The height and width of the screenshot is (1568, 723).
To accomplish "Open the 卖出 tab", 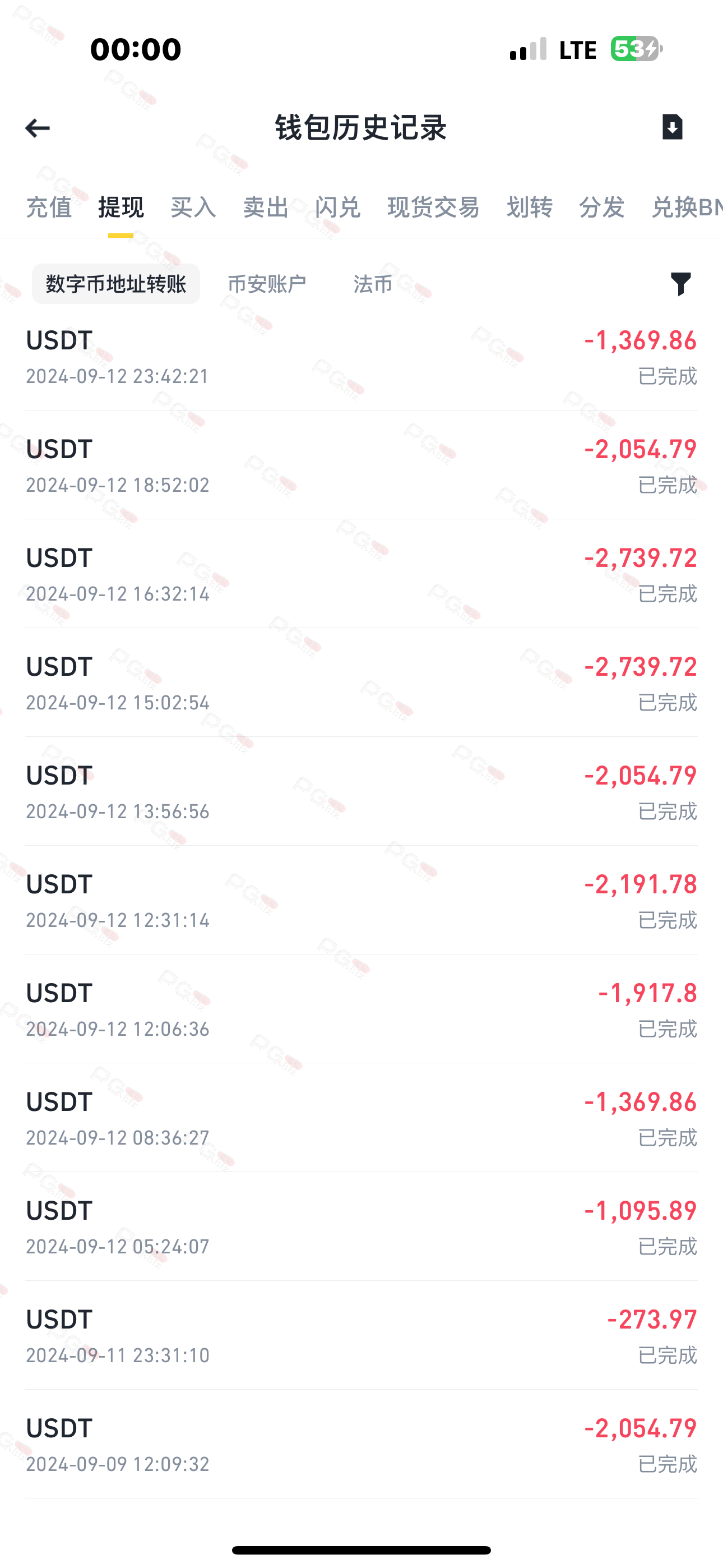I will tap(265, 207).
